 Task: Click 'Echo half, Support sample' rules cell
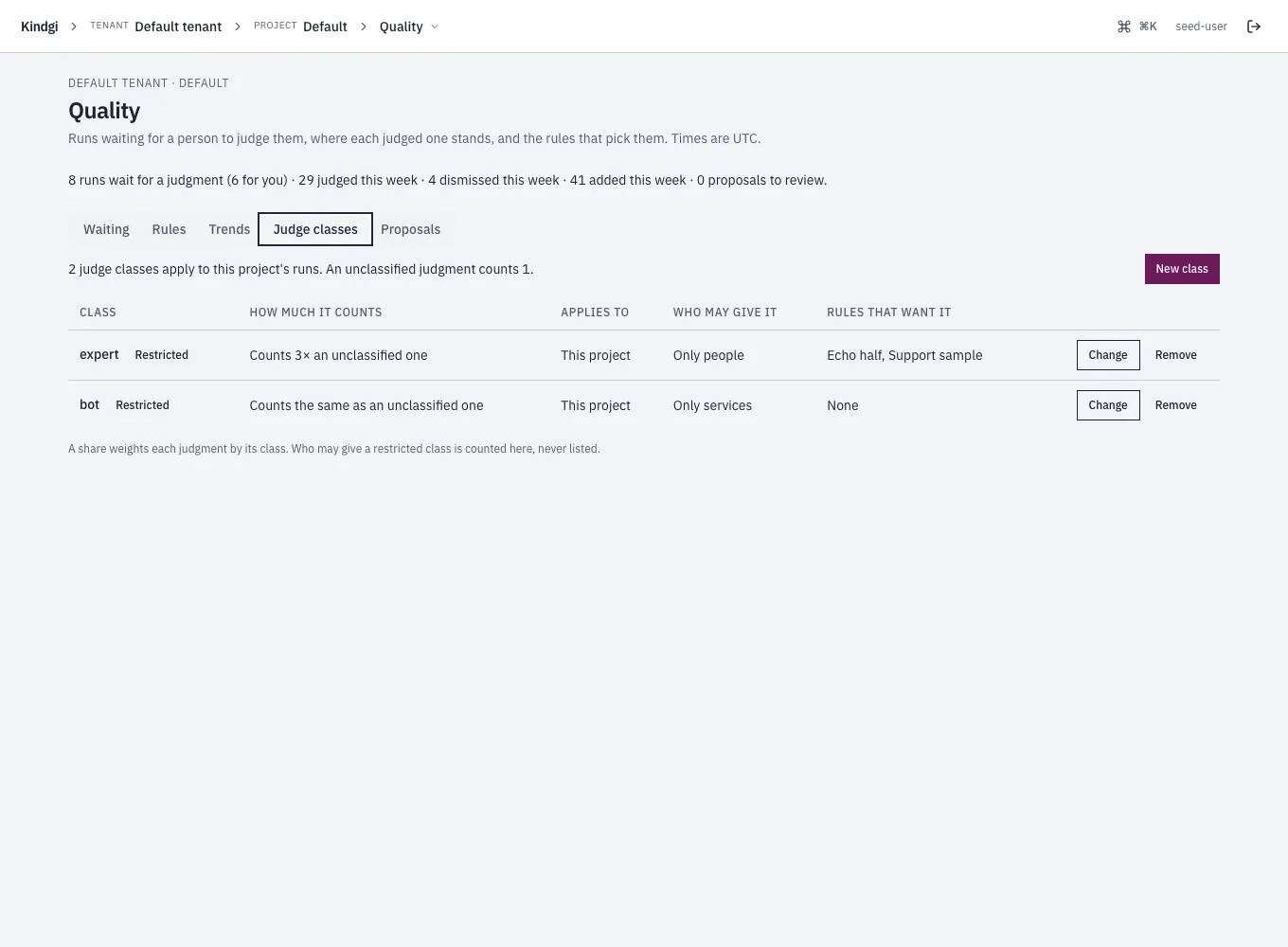point(904,355)
